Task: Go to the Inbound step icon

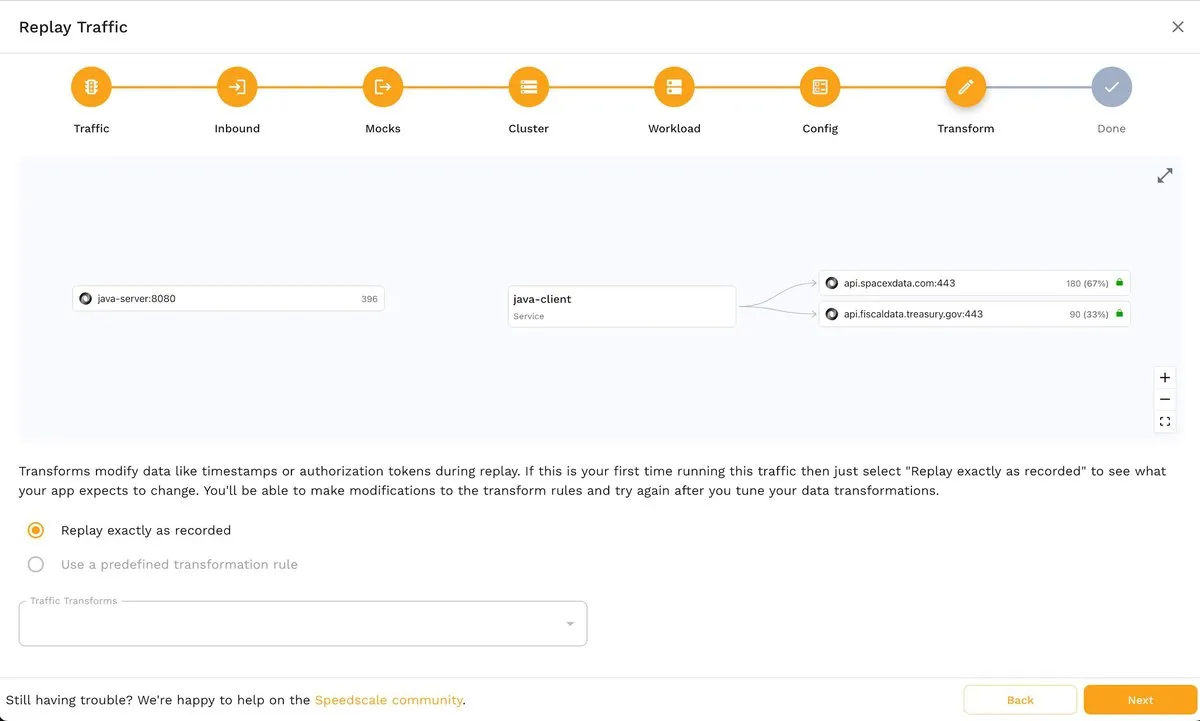Action: tap(237, 87)
